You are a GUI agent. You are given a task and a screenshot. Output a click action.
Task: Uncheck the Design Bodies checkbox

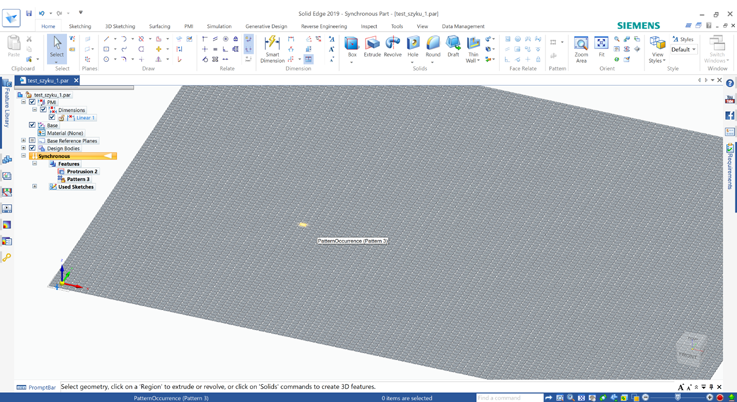(32, 148)
